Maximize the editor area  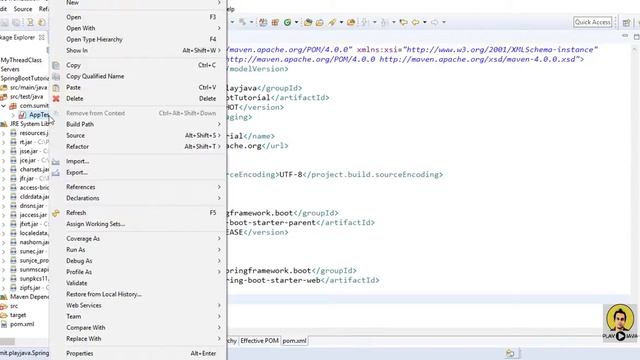pos(636,36)
